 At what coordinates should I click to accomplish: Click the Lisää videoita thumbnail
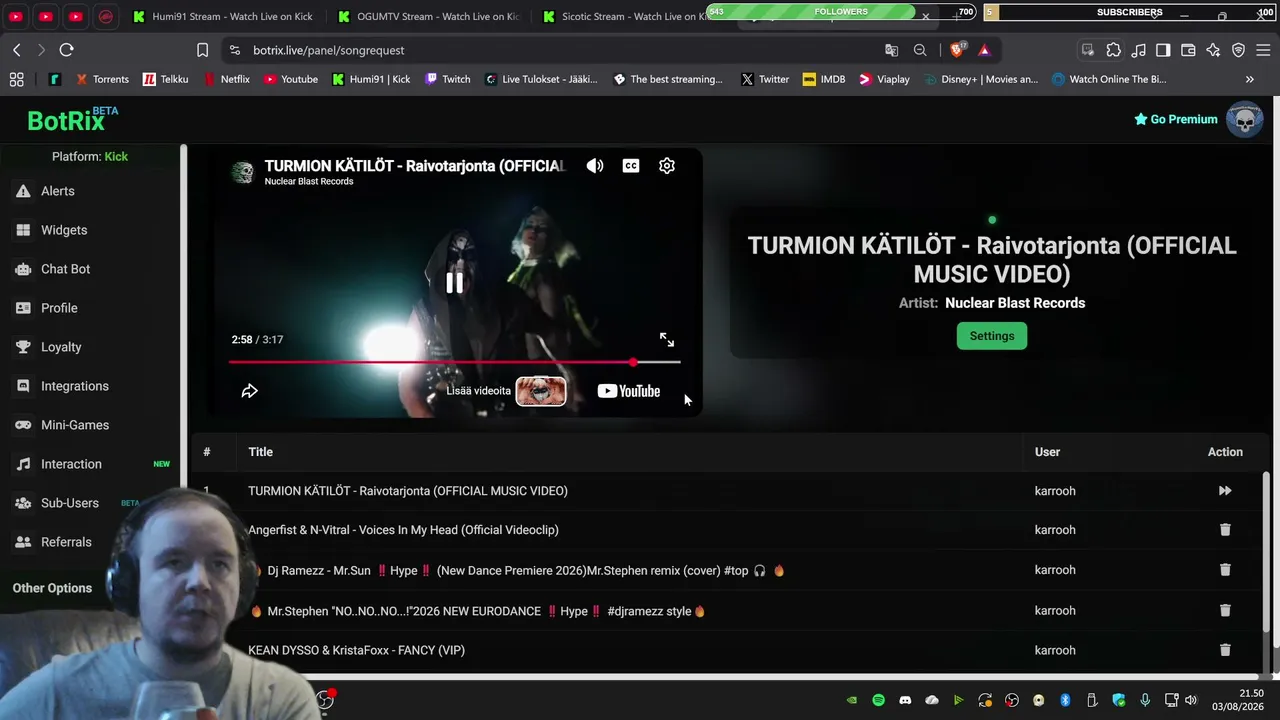click(x=541, y=391)
